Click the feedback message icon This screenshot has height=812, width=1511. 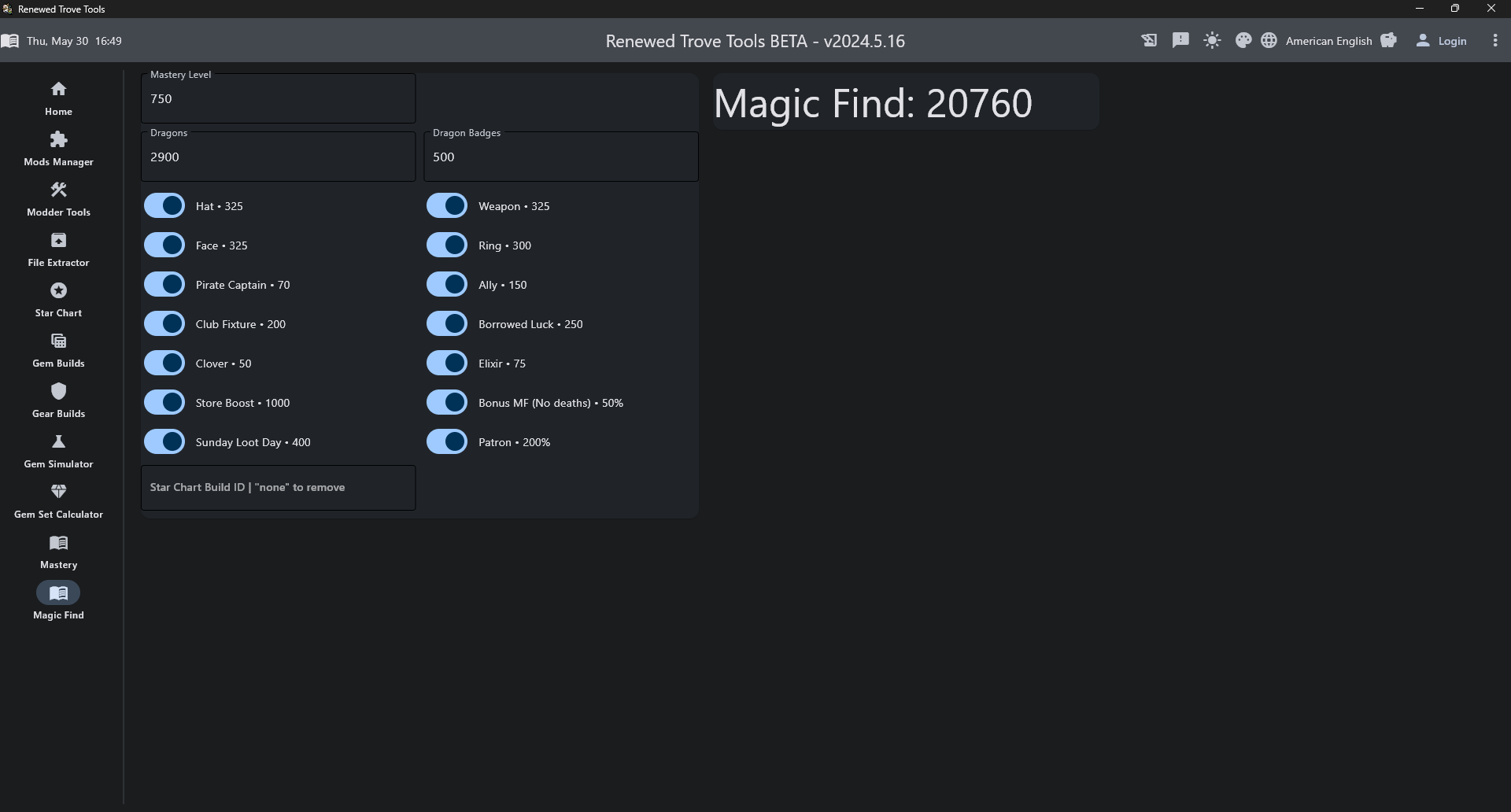tap(1180, 41)
